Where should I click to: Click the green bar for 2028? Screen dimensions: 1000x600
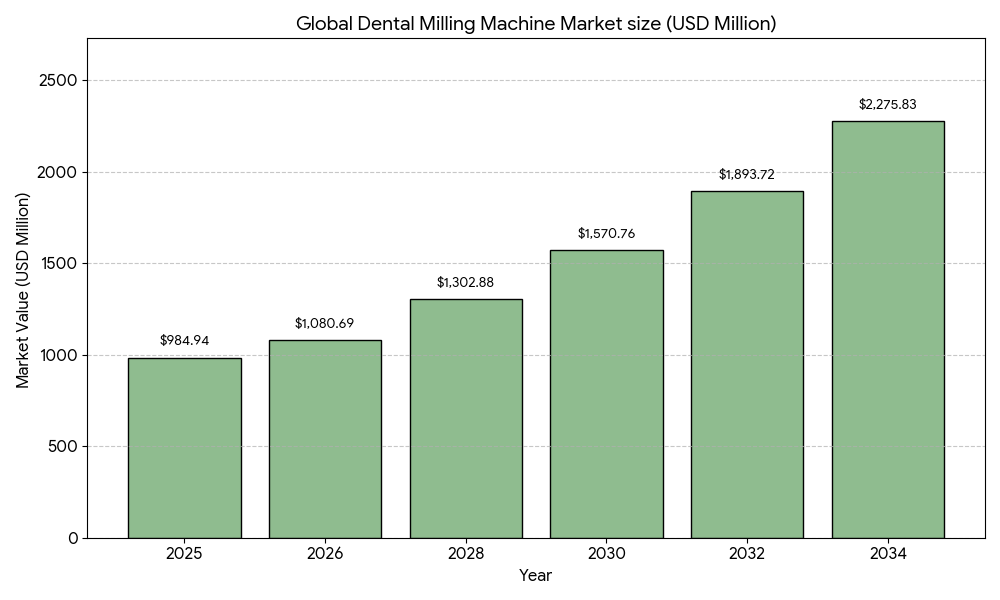coord(466,418)
